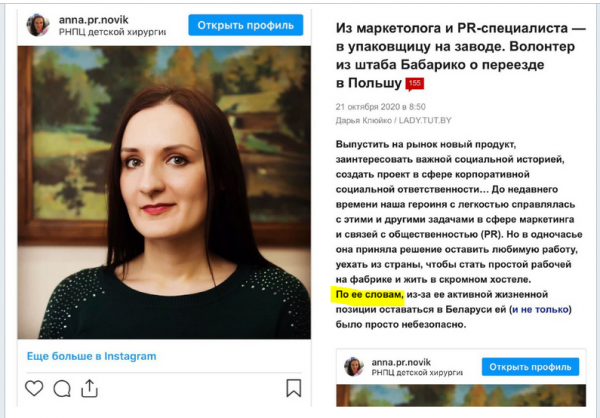Click the red 155 comments badge
Image resolution: width=600 pixels, height=418 pixels.
[415, 84]
